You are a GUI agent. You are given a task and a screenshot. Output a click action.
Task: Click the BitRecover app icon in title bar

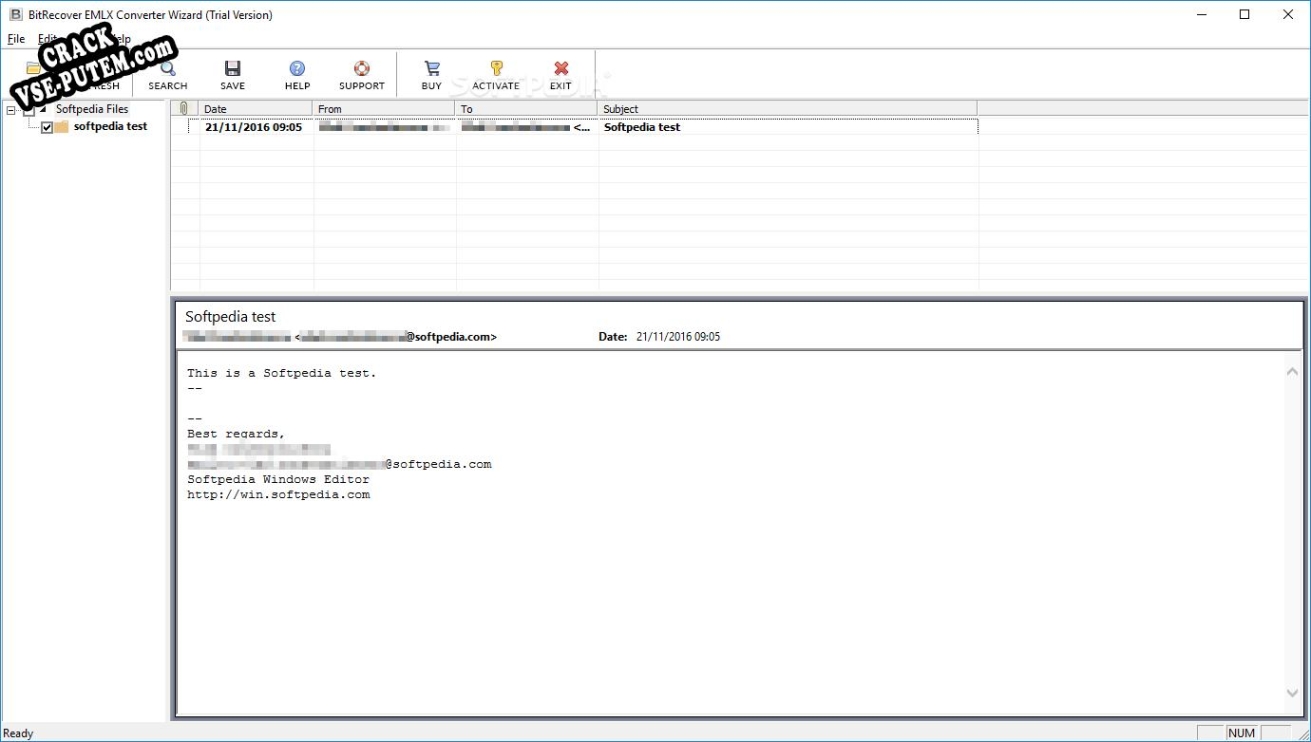[15, 14]
